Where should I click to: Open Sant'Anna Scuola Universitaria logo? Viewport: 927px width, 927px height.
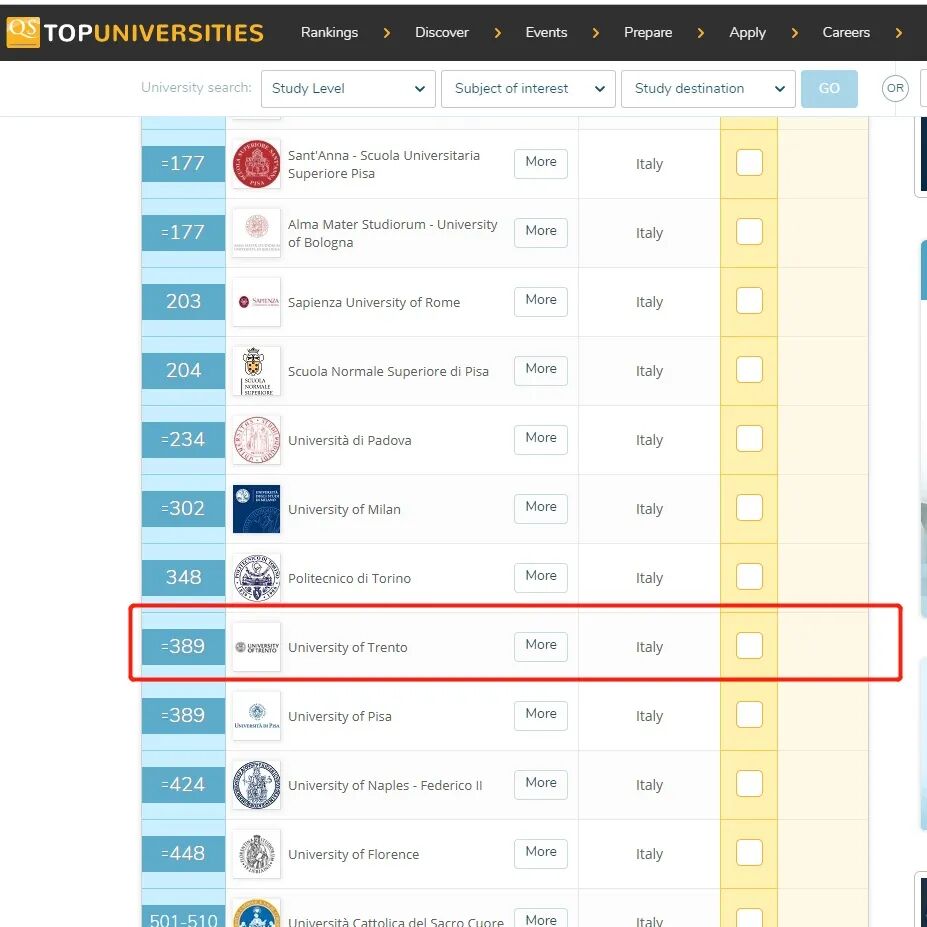[x=256, y=164]
